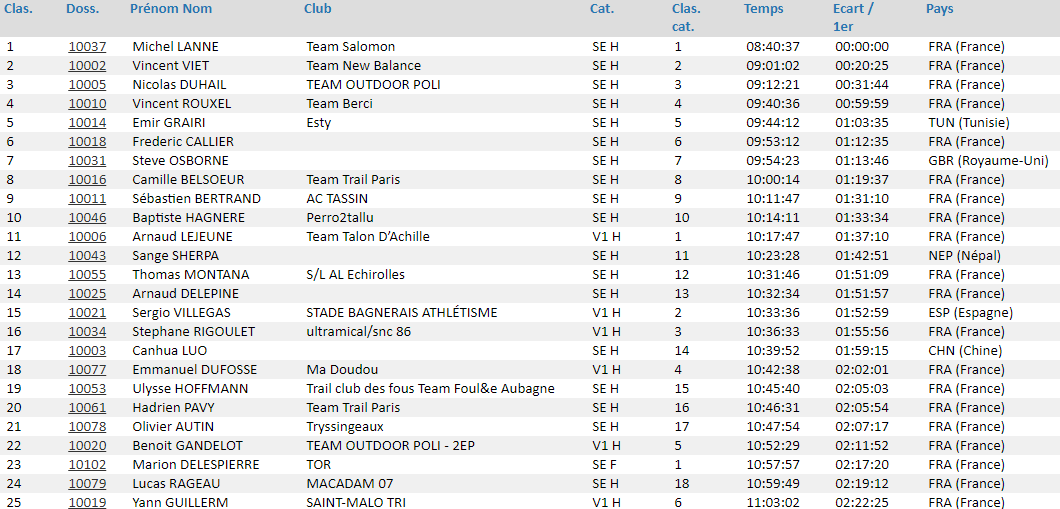Viewport: 1060px width, 509px height.
Task: Open bib number 10037 link
Action: pos(87,47)
